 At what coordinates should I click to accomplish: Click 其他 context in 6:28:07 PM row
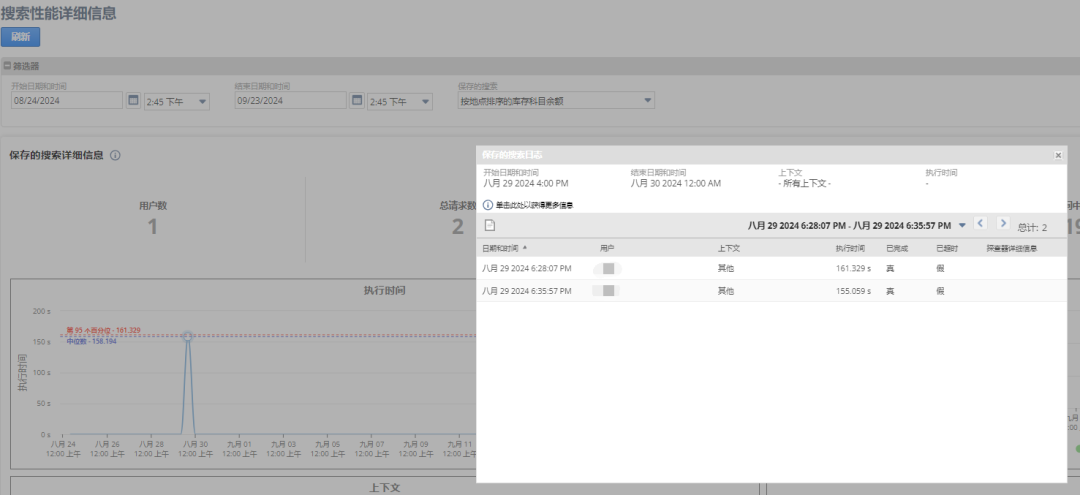coord(725,268)
